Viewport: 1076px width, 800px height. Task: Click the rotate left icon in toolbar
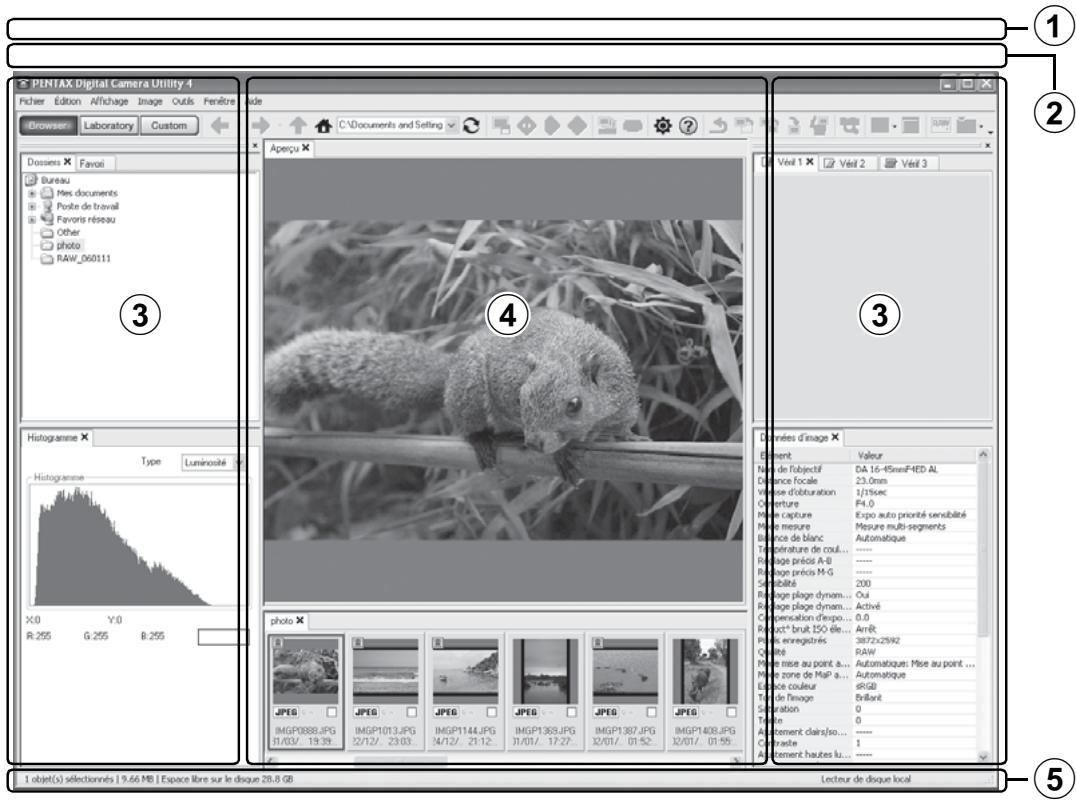tap(718, 126)
